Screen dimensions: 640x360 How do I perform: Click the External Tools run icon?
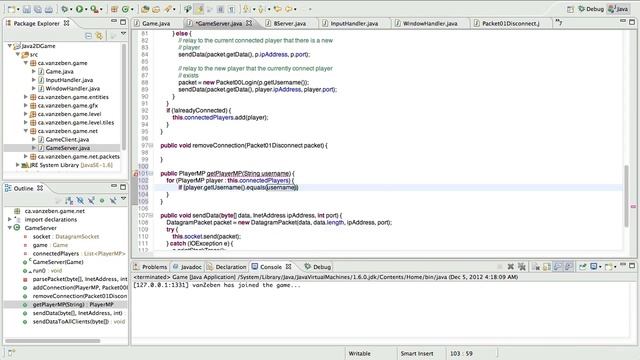tap(94, 9)
